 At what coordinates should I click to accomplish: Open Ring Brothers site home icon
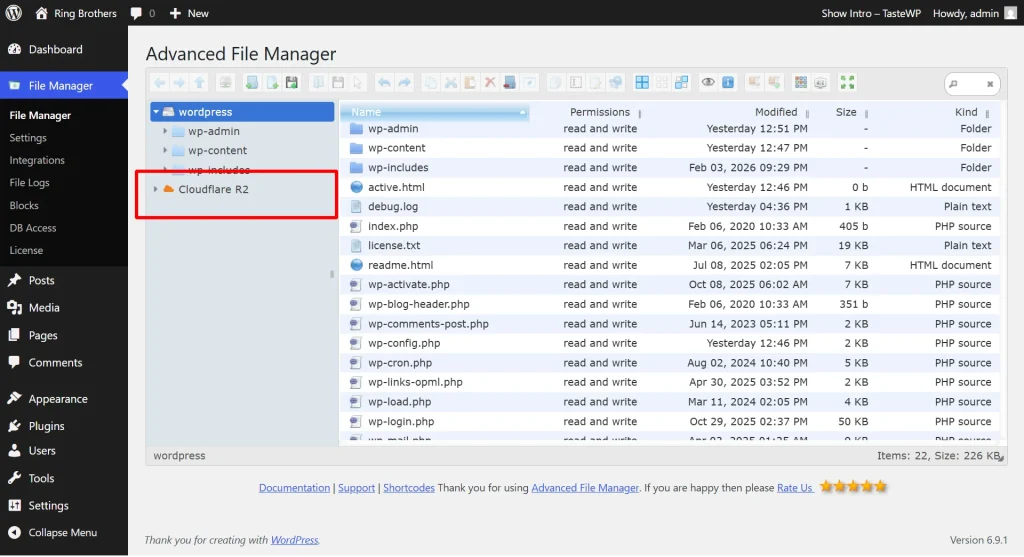pyautogui.click(x=41, y=13)
